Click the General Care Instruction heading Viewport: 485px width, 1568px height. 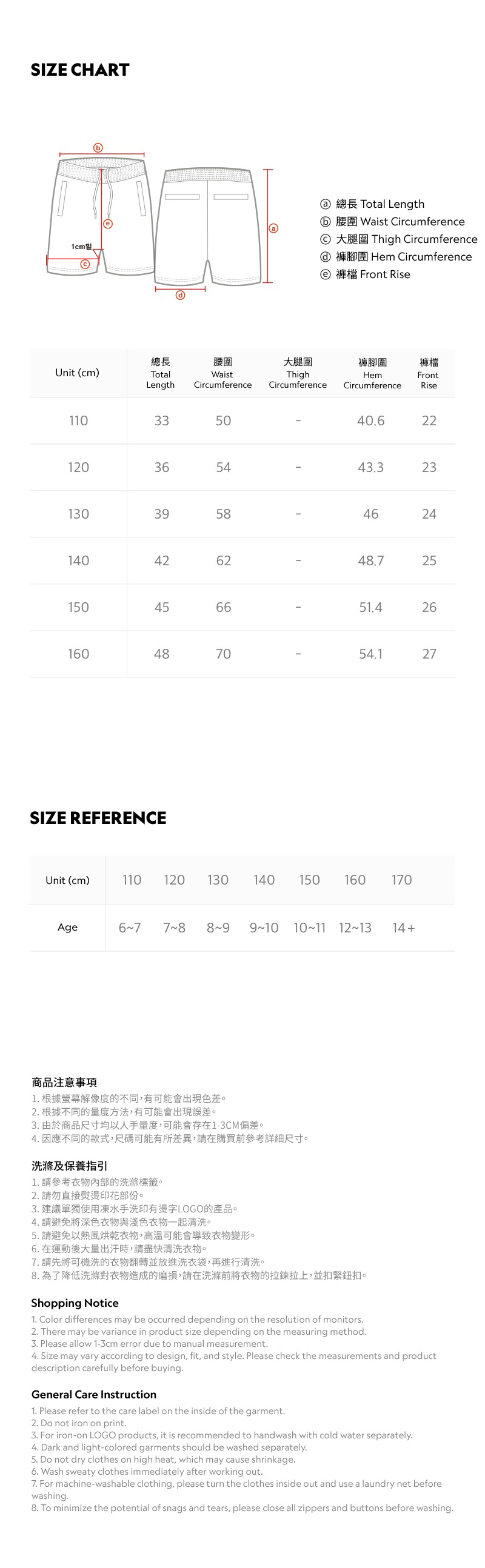(94, 1394)
